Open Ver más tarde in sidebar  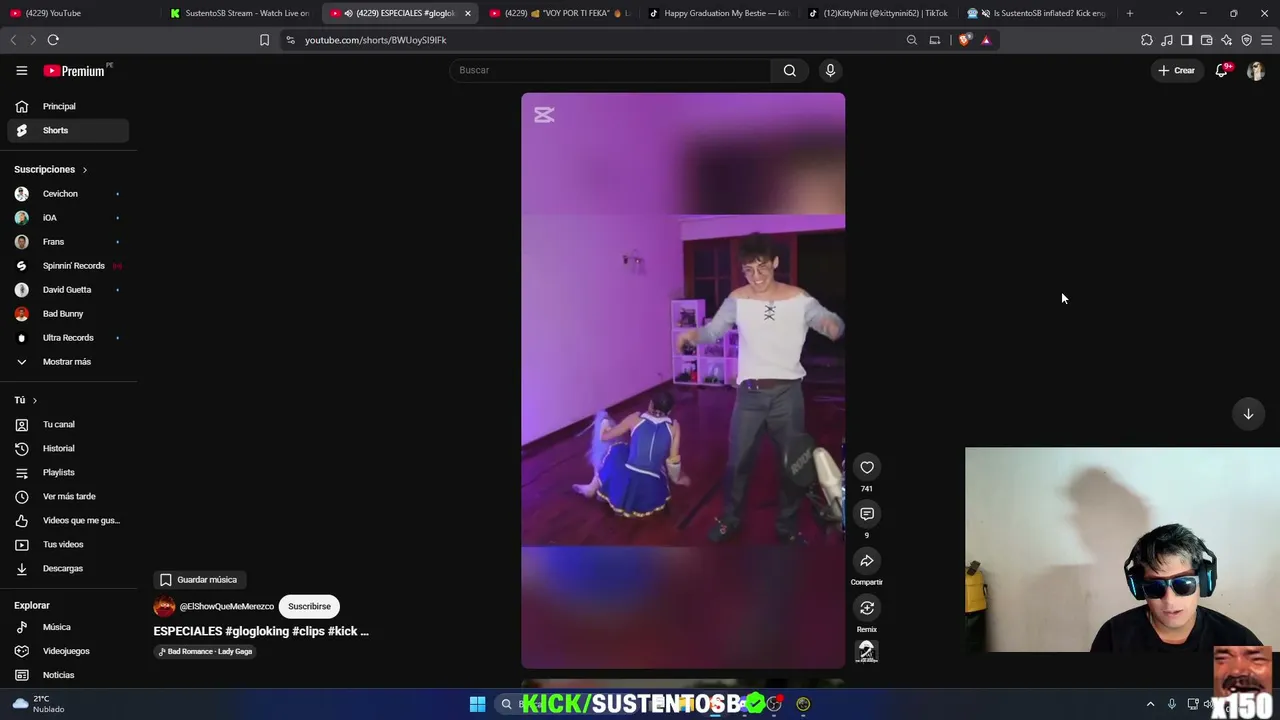click(68, 496)
